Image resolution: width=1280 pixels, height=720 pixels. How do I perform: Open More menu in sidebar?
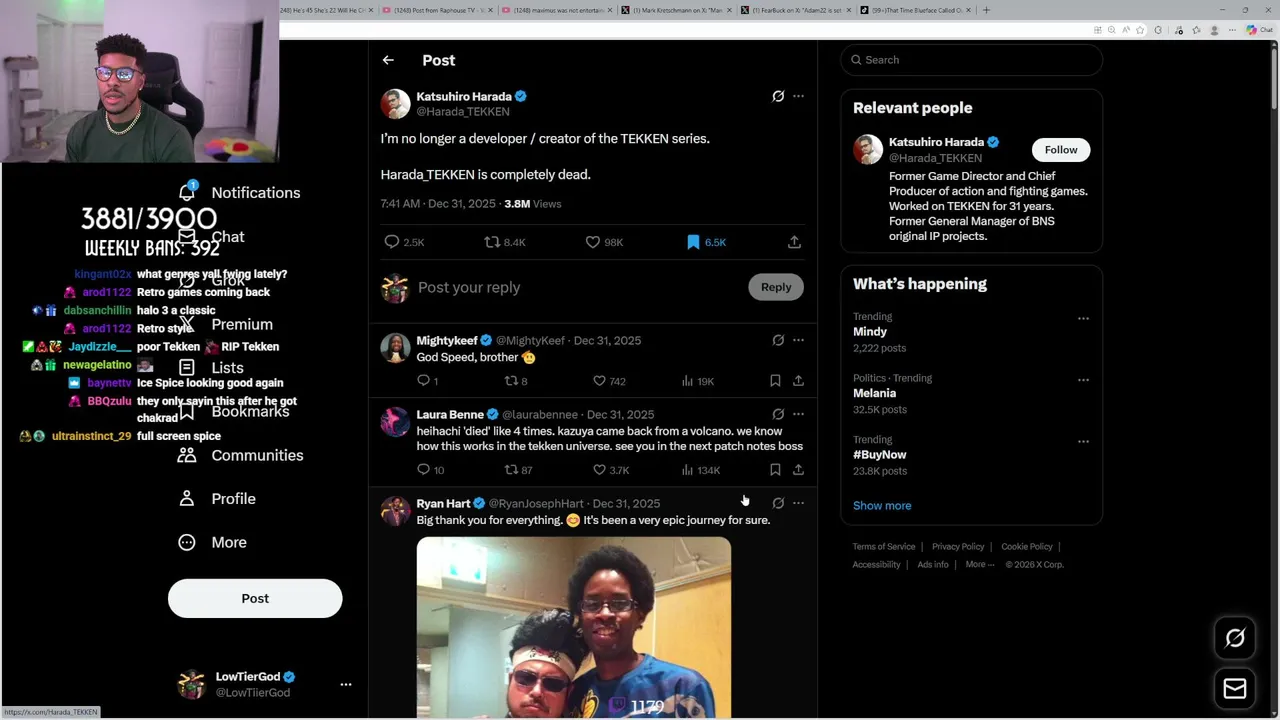point(212,542)
